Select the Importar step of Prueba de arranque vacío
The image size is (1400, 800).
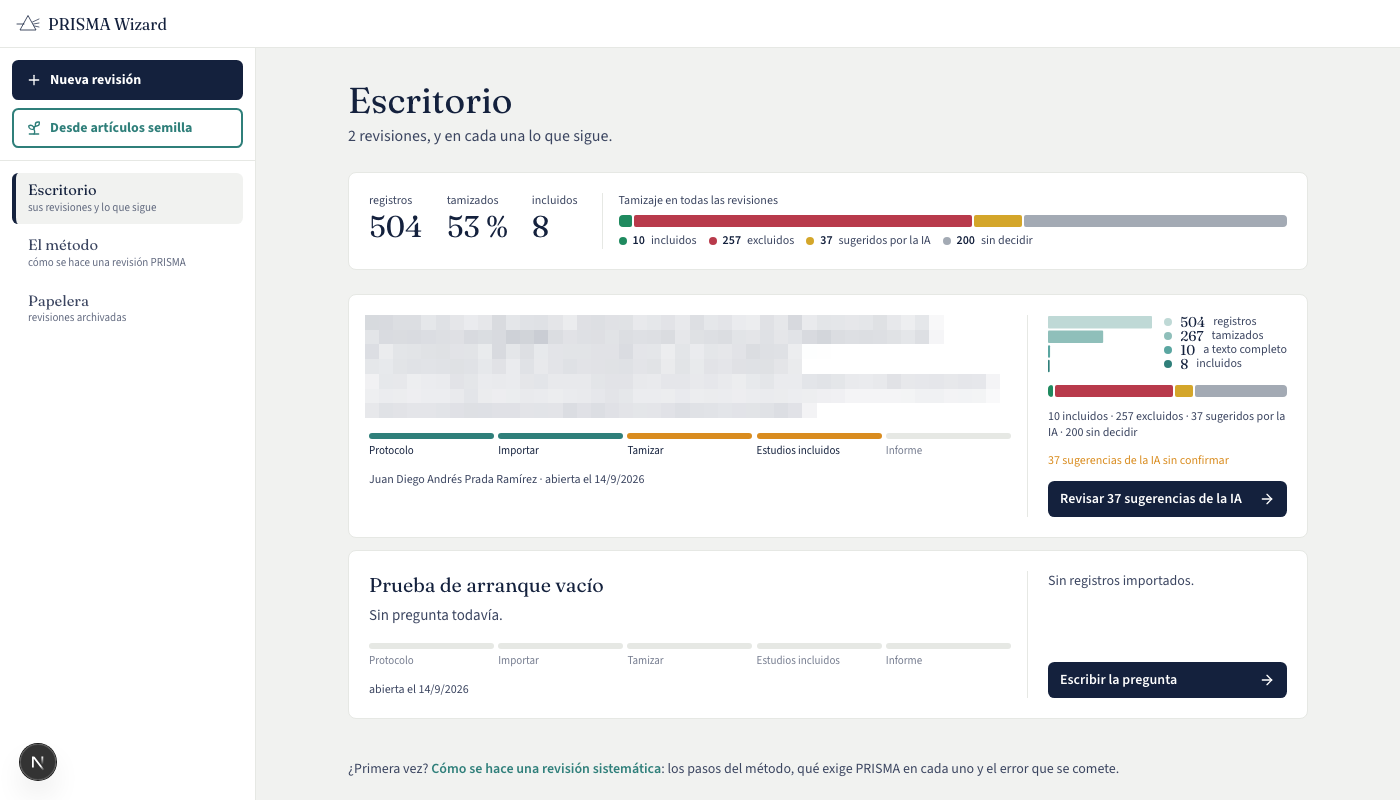560,654
